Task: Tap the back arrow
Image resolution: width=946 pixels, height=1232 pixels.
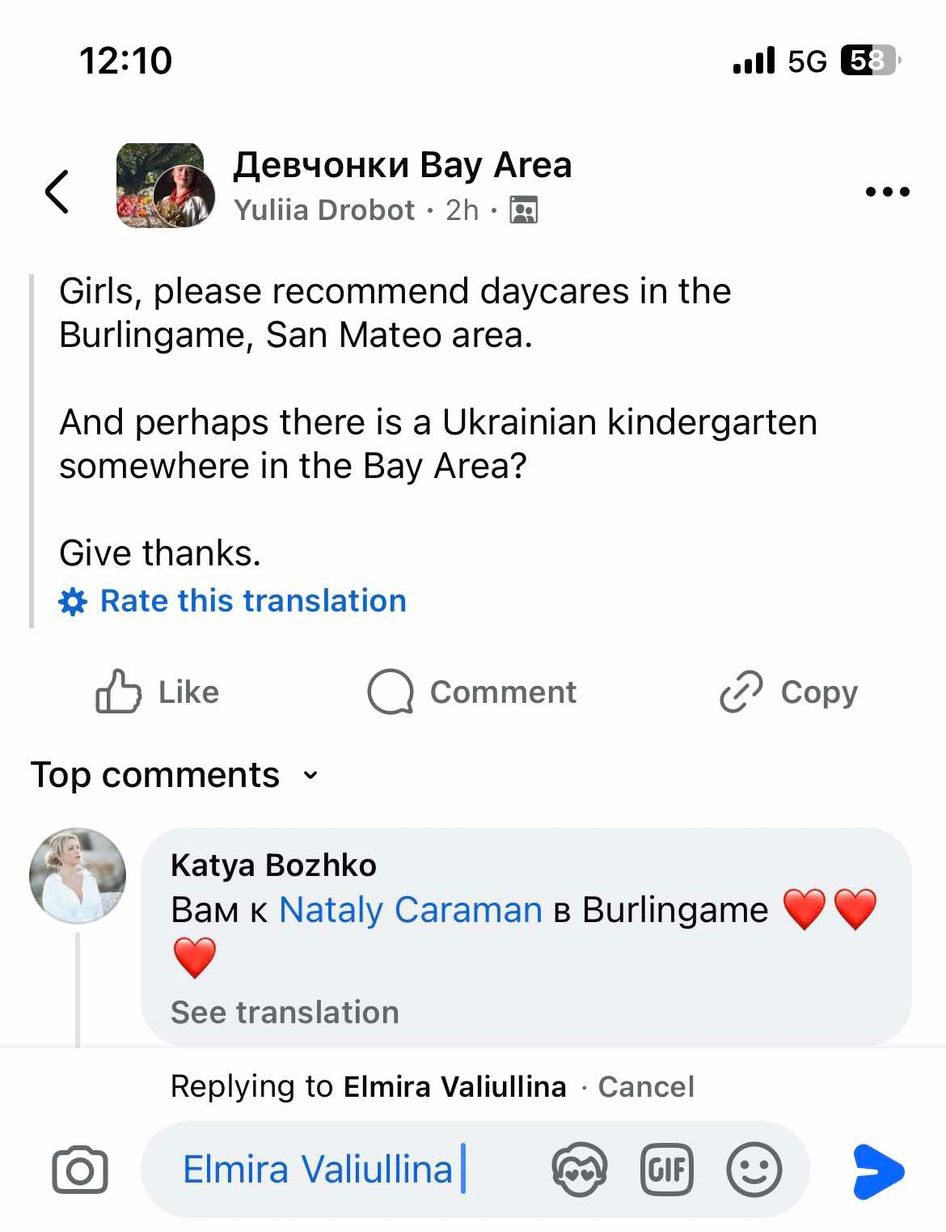Action: [x=58, y=191]
